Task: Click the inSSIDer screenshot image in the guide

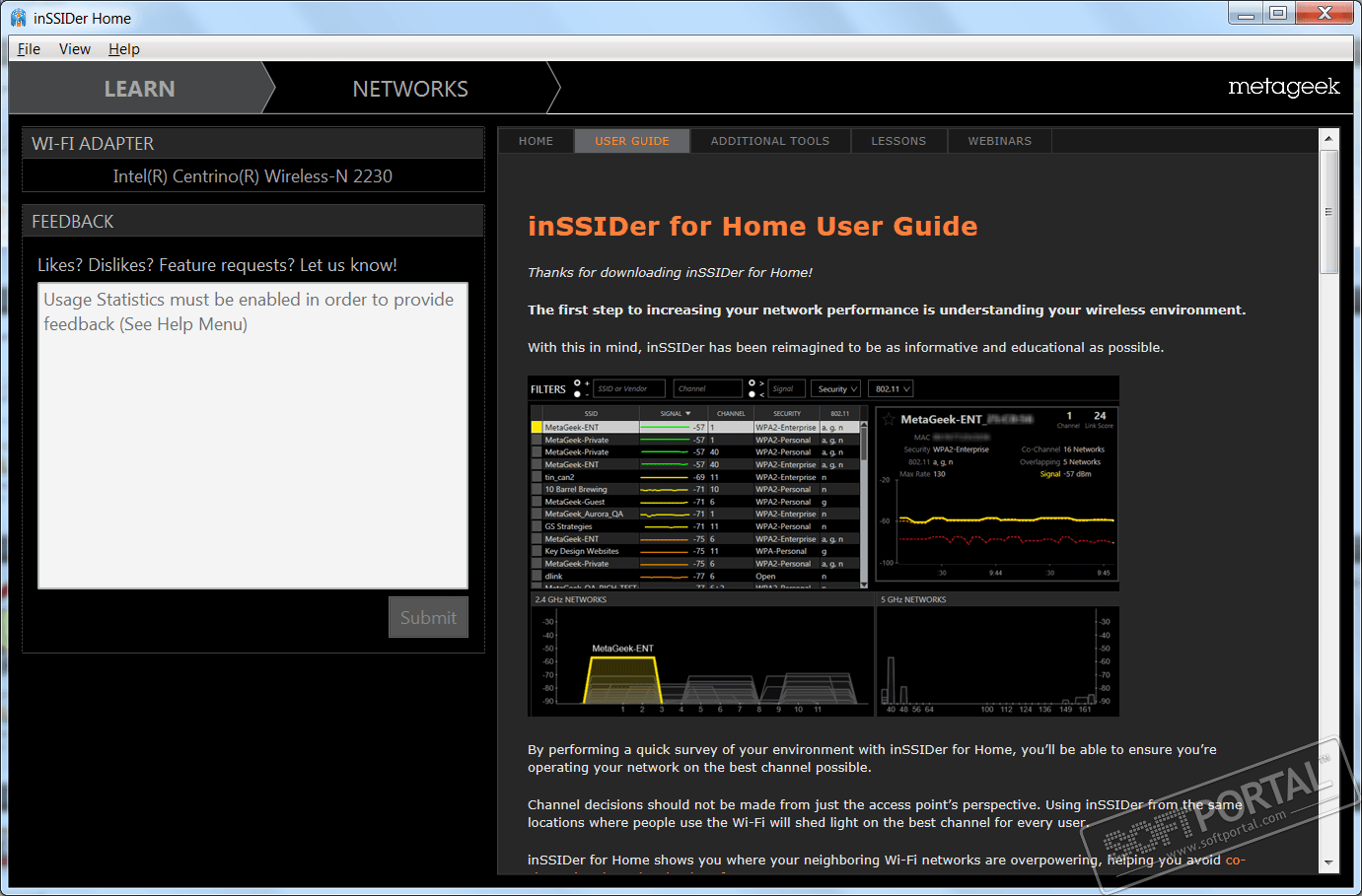Action: tap(824, 546)
